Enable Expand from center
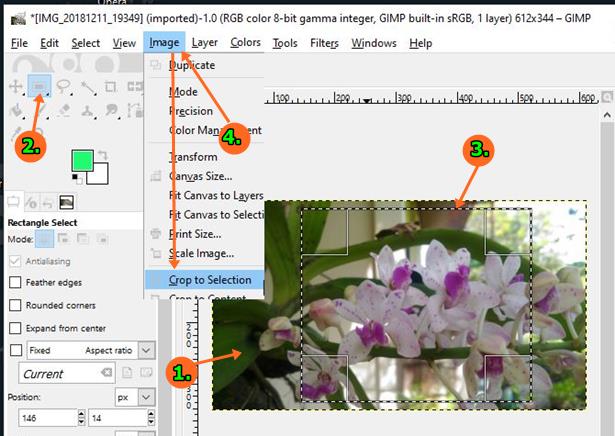The height and width of the screenshot is (436, 615). point(15,328)
